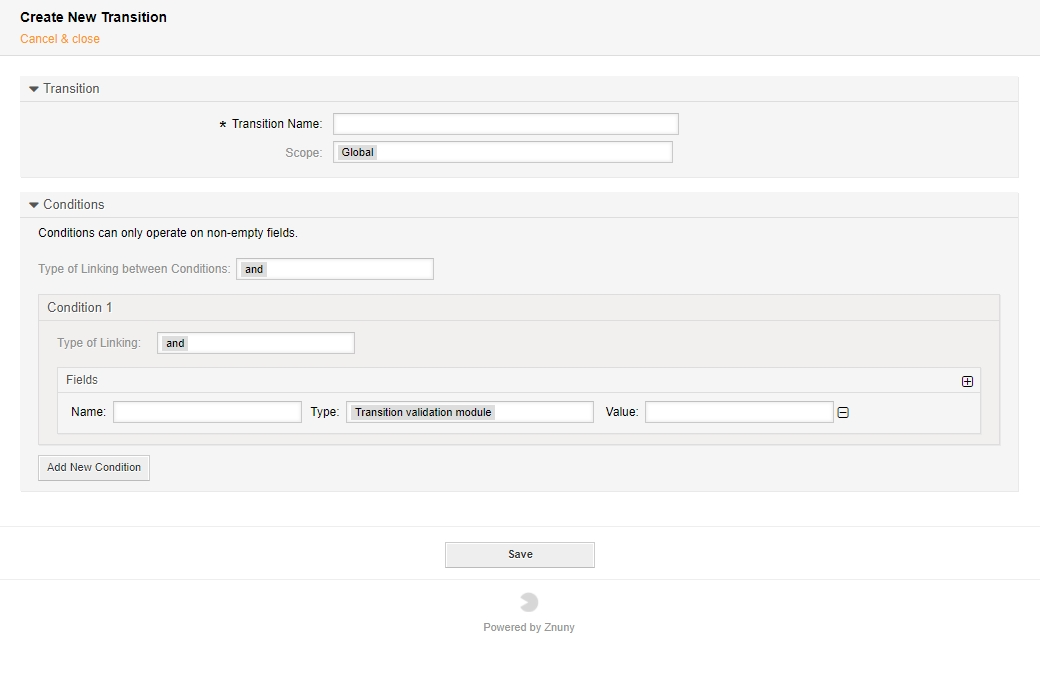Screen dimensions: 1040x699
Task: Collapse the Transition section via its triangle
Action: click(x=34, y=88)
